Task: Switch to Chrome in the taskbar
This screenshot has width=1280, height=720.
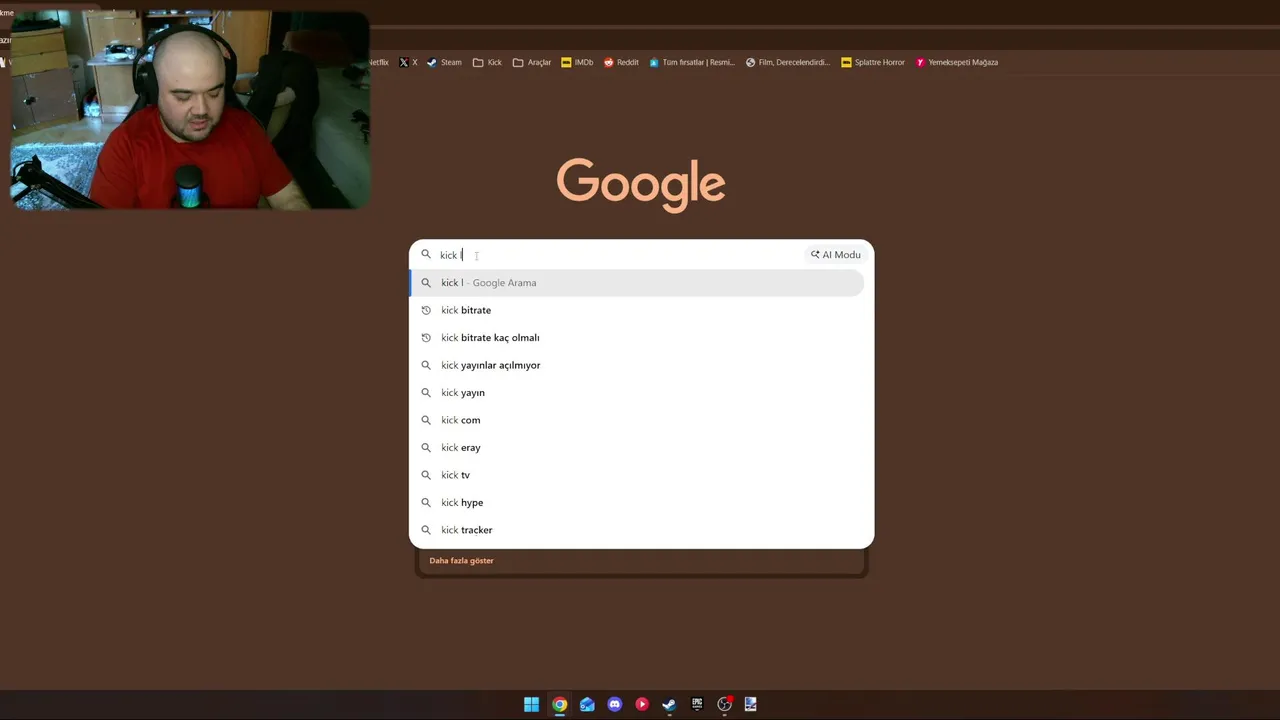Action: [x=560, y=704]
